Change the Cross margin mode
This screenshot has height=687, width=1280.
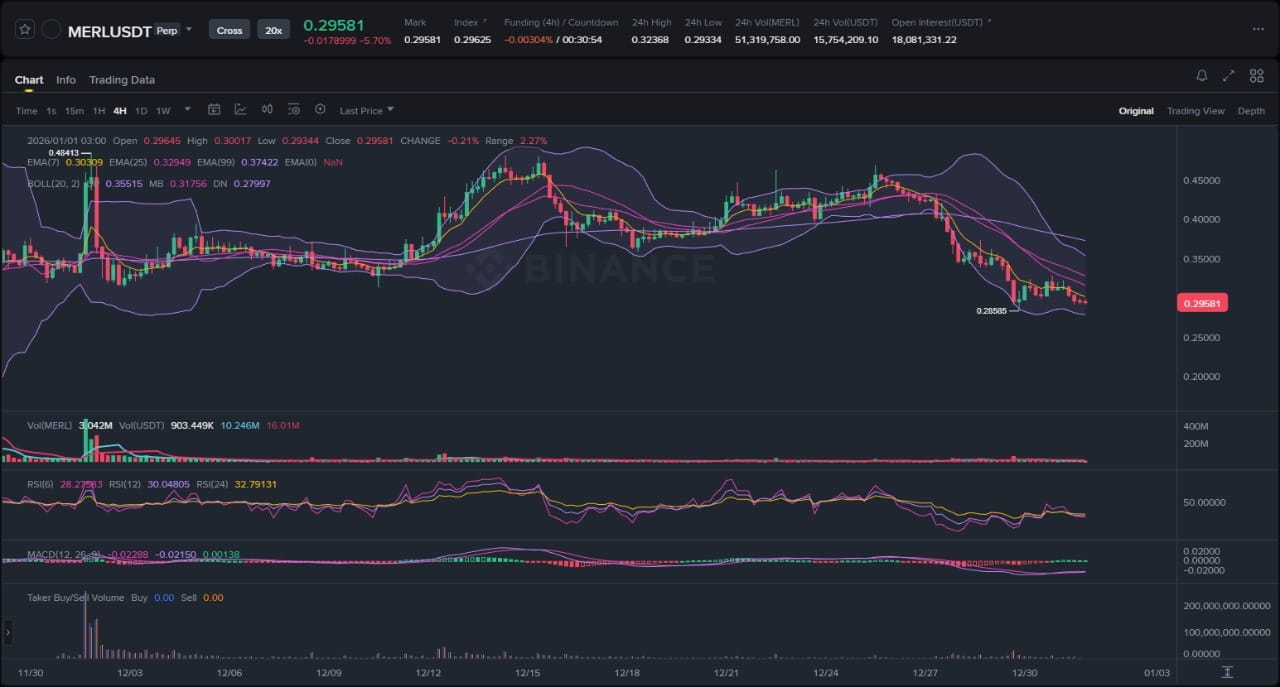coord(229,30)
